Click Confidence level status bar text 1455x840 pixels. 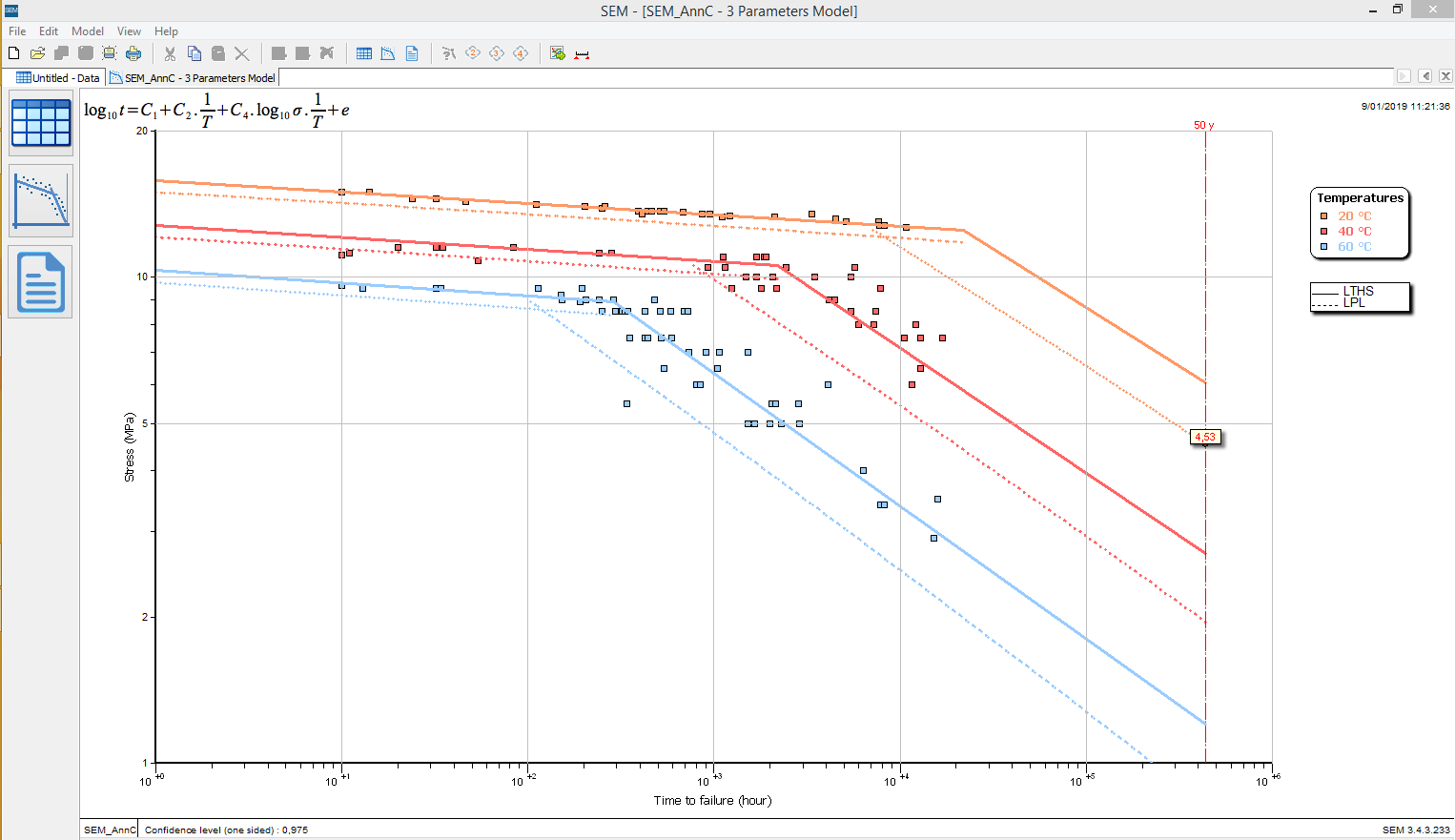[226, 830]
